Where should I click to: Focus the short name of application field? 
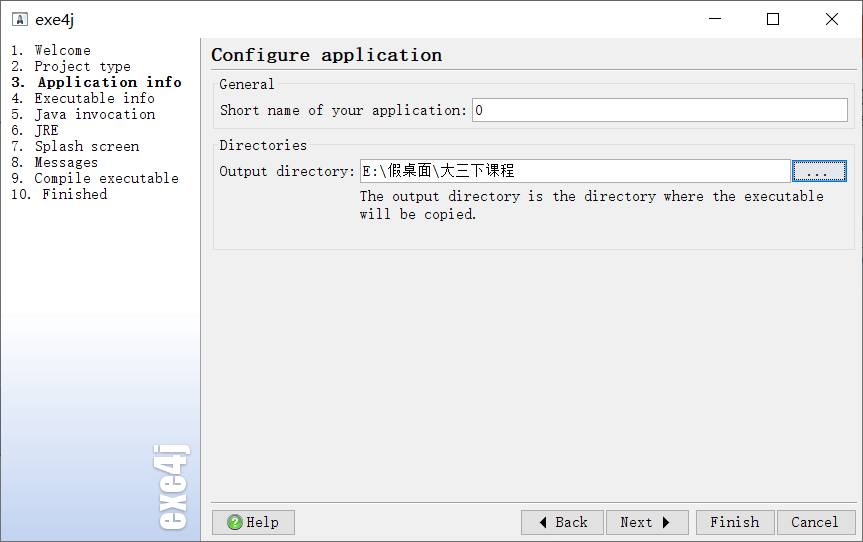point(659,110)
